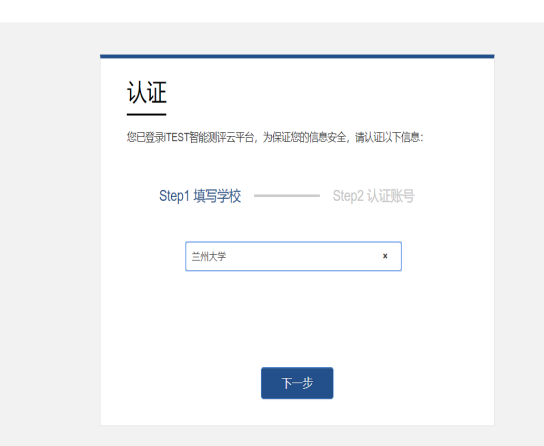
Task: Click the 兰州大学 text inside the input
Action: (x=209, y=257)
